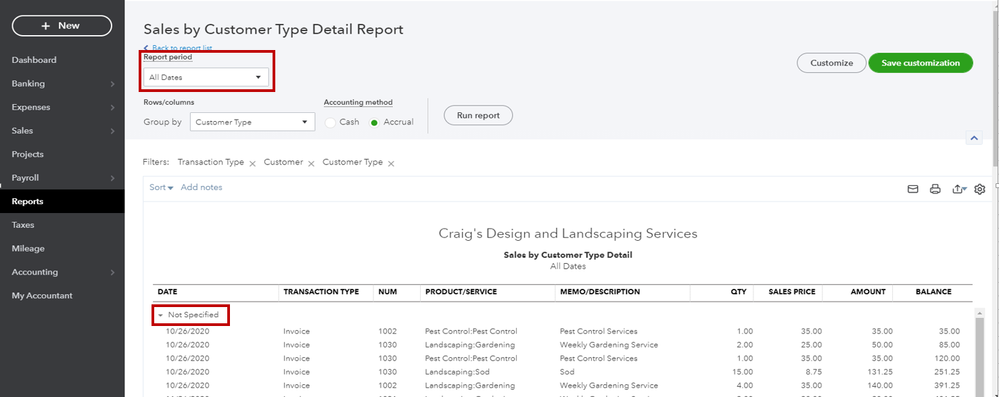Click the AMOUNT column header
The image size is (999, 397).
868,292
